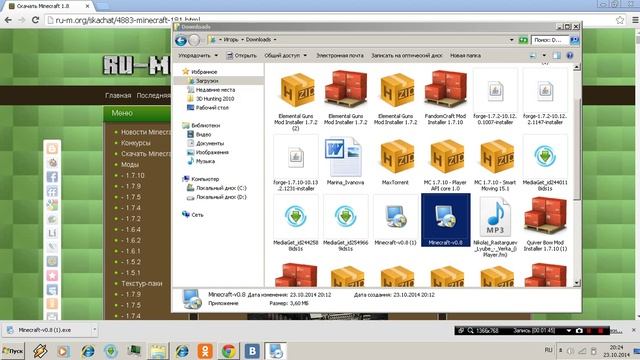This screenshot has width=640, height=360.
Task: Open Explorer help (question mark icon)
Action: tap(570, 56)
